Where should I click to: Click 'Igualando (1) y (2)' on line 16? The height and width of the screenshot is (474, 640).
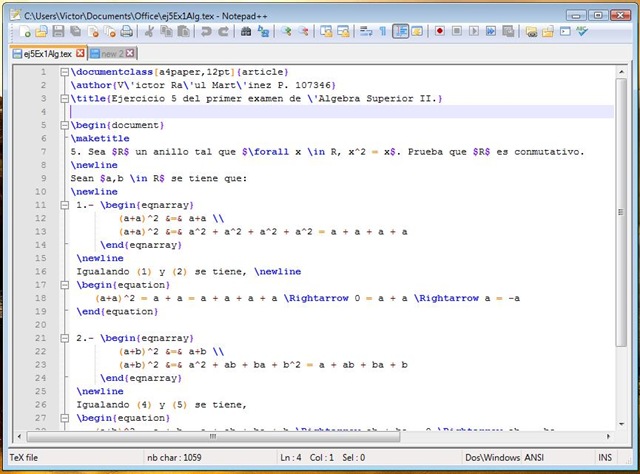[131, 271]
